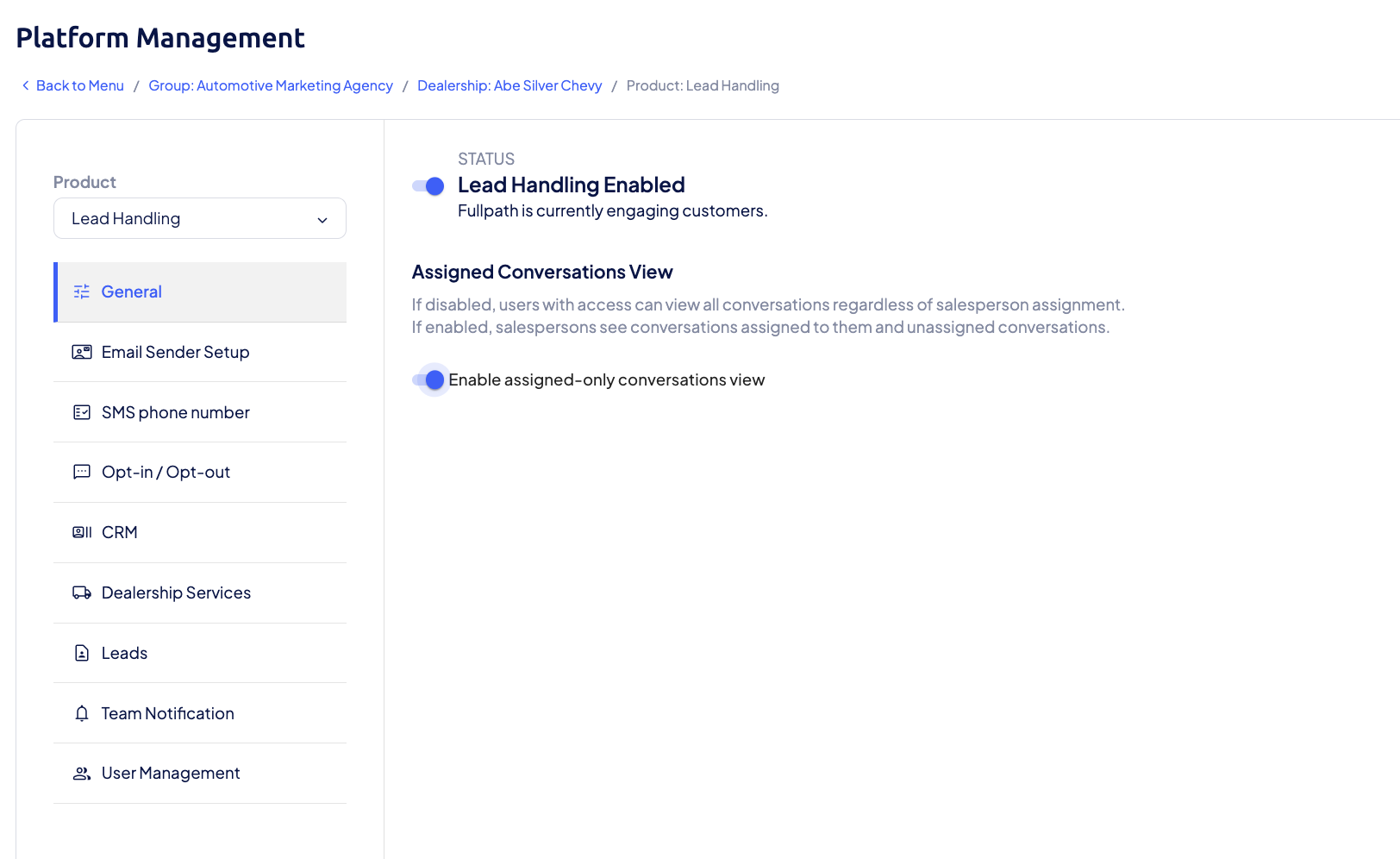Image resolution: width=1400 pixels, height=859 pixels.
Task: Click the Lead Handling Enabled status text
Action: [x=572, y=185]
